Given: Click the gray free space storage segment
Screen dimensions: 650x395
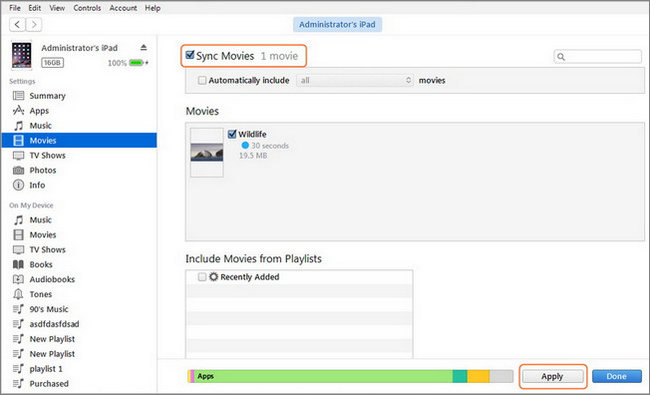Looking at the screenshot, I should pos(501,376).
